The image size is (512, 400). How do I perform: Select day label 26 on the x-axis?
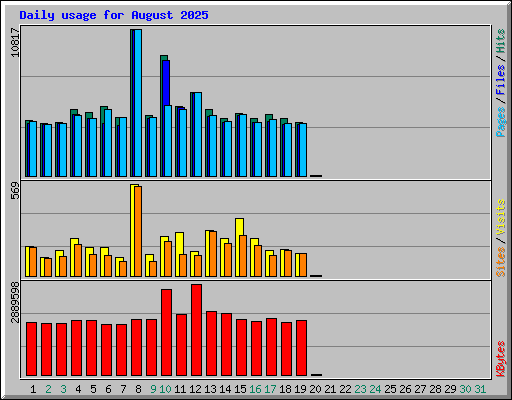click(405, 389)
